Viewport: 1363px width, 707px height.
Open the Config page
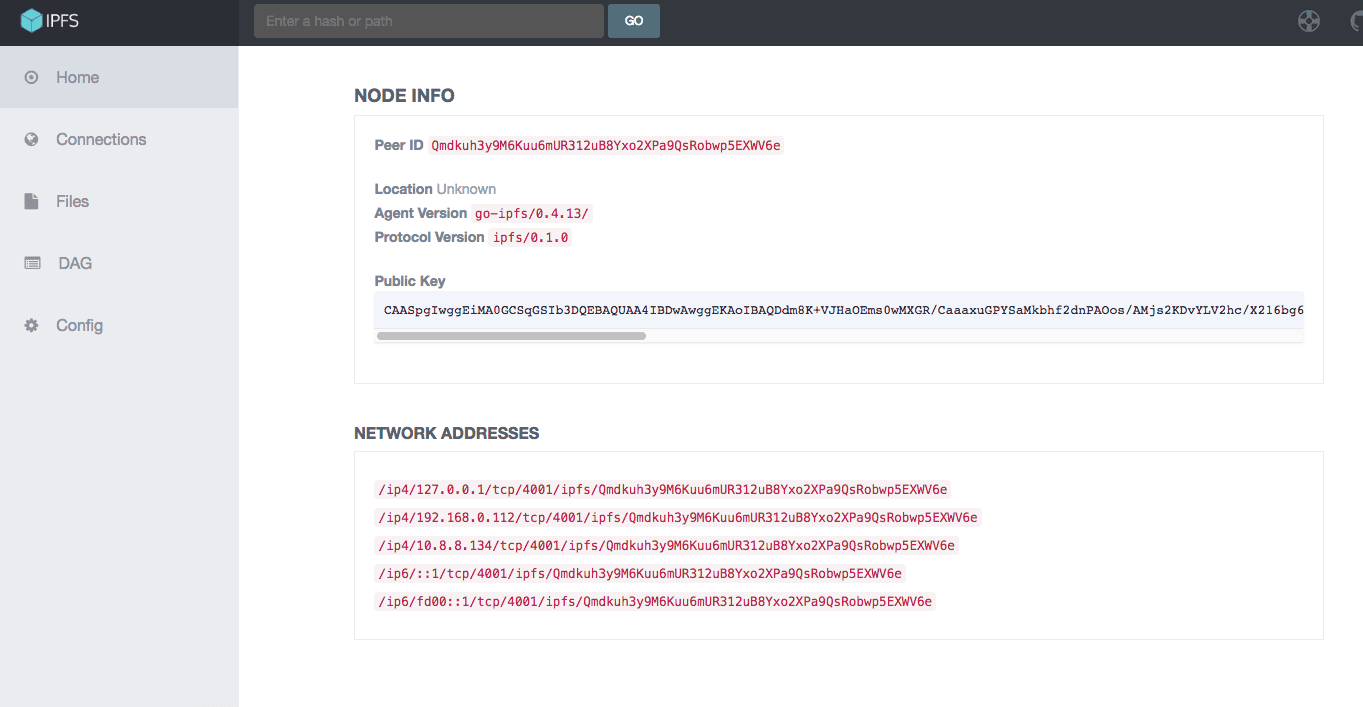coord(119,325)
